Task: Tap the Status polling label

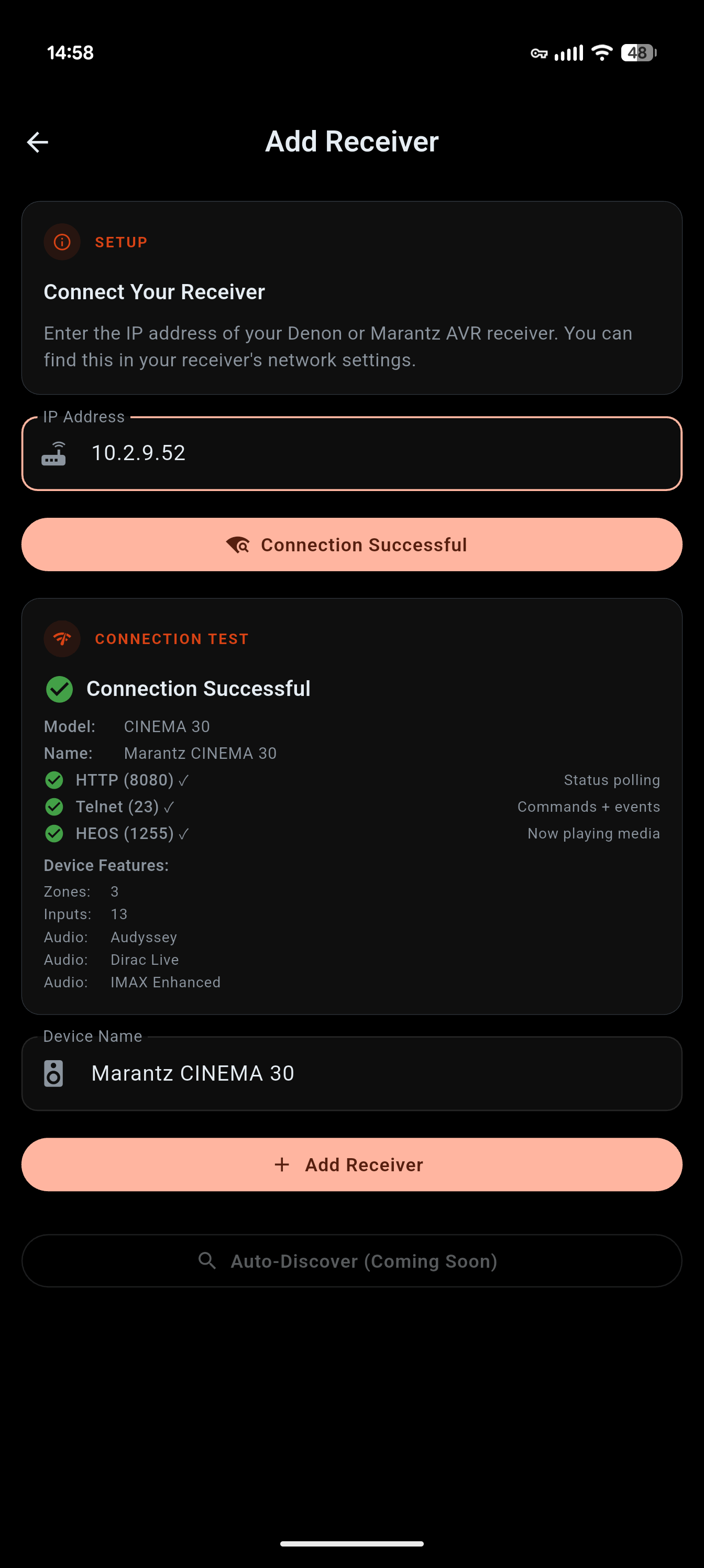Action: tap(611, 780)
